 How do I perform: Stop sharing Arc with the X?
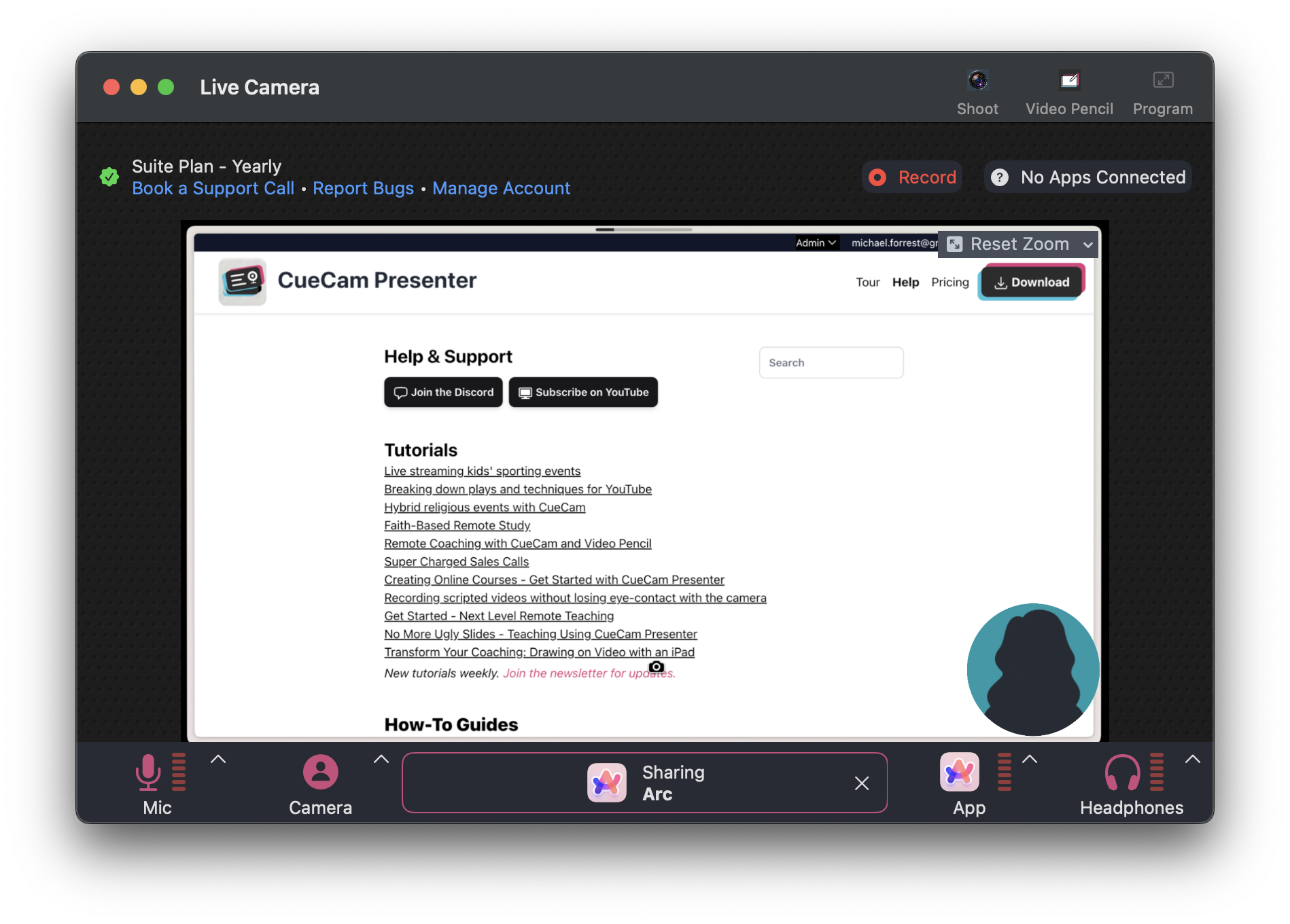click(x=862, y=783)
